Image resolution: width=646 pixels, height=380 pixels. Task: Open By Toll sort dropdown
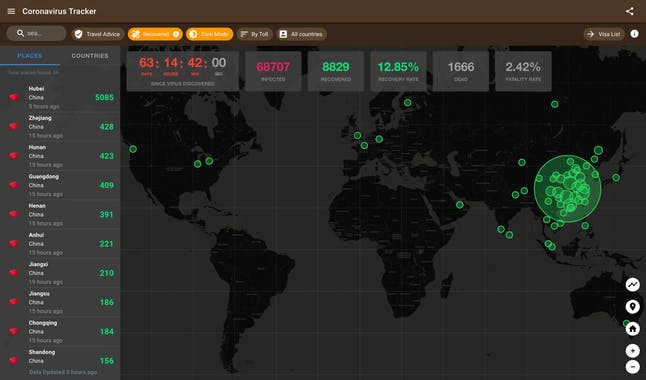pyautogui.click(x=255, y=34)
